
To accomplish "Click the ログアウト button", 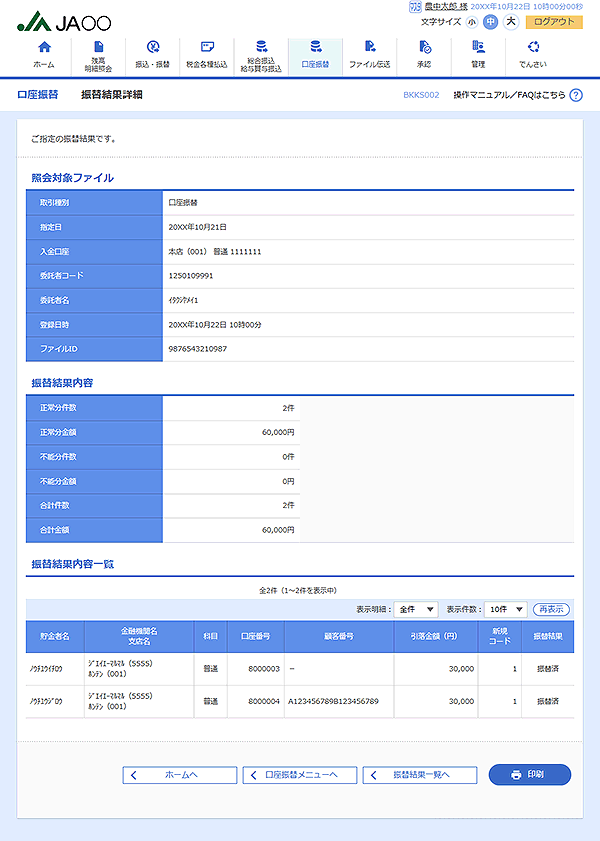I will (554, 22).
